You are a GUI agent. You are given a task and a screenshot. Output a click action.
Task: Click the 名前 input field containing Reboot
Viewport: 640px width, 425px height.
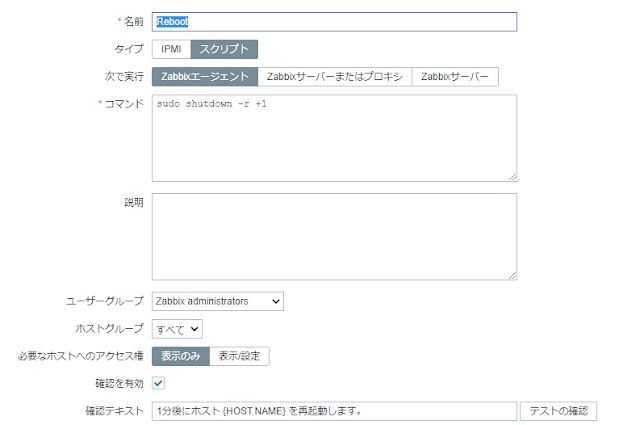334,22
